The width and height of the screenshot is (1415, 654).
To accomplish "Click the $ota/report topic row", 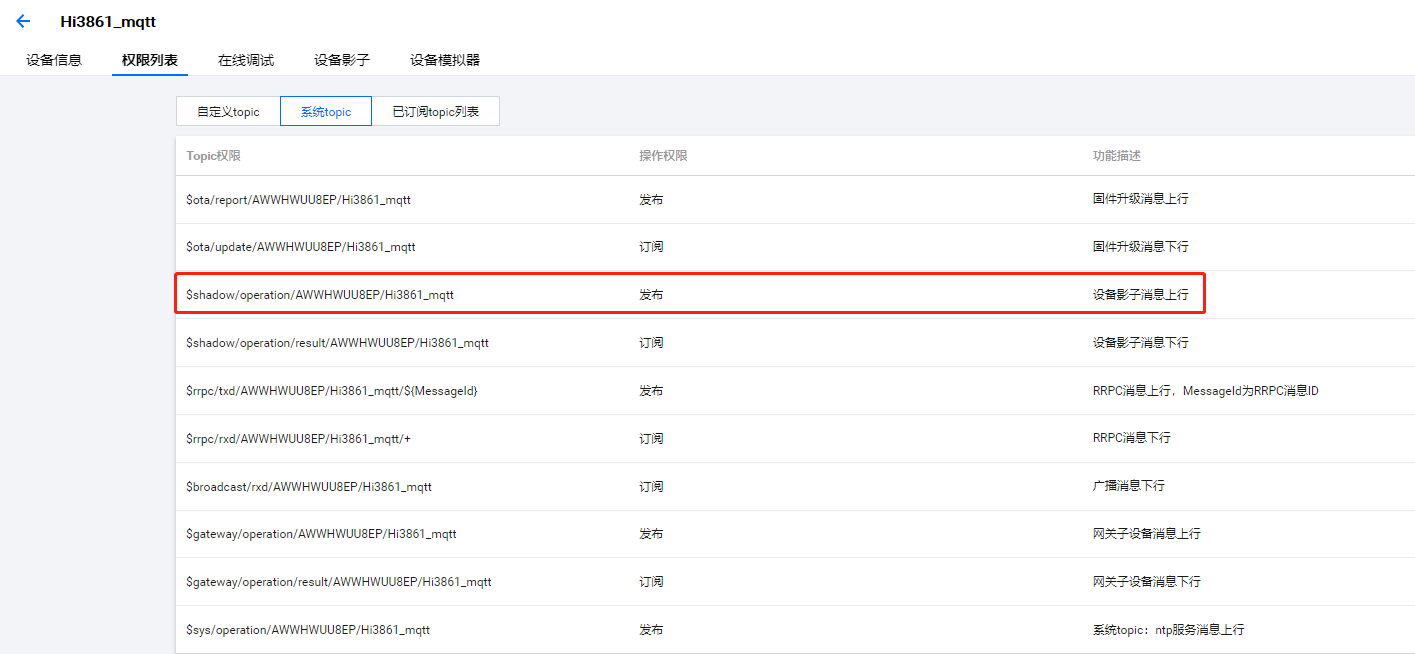I will tap(298, 200).
